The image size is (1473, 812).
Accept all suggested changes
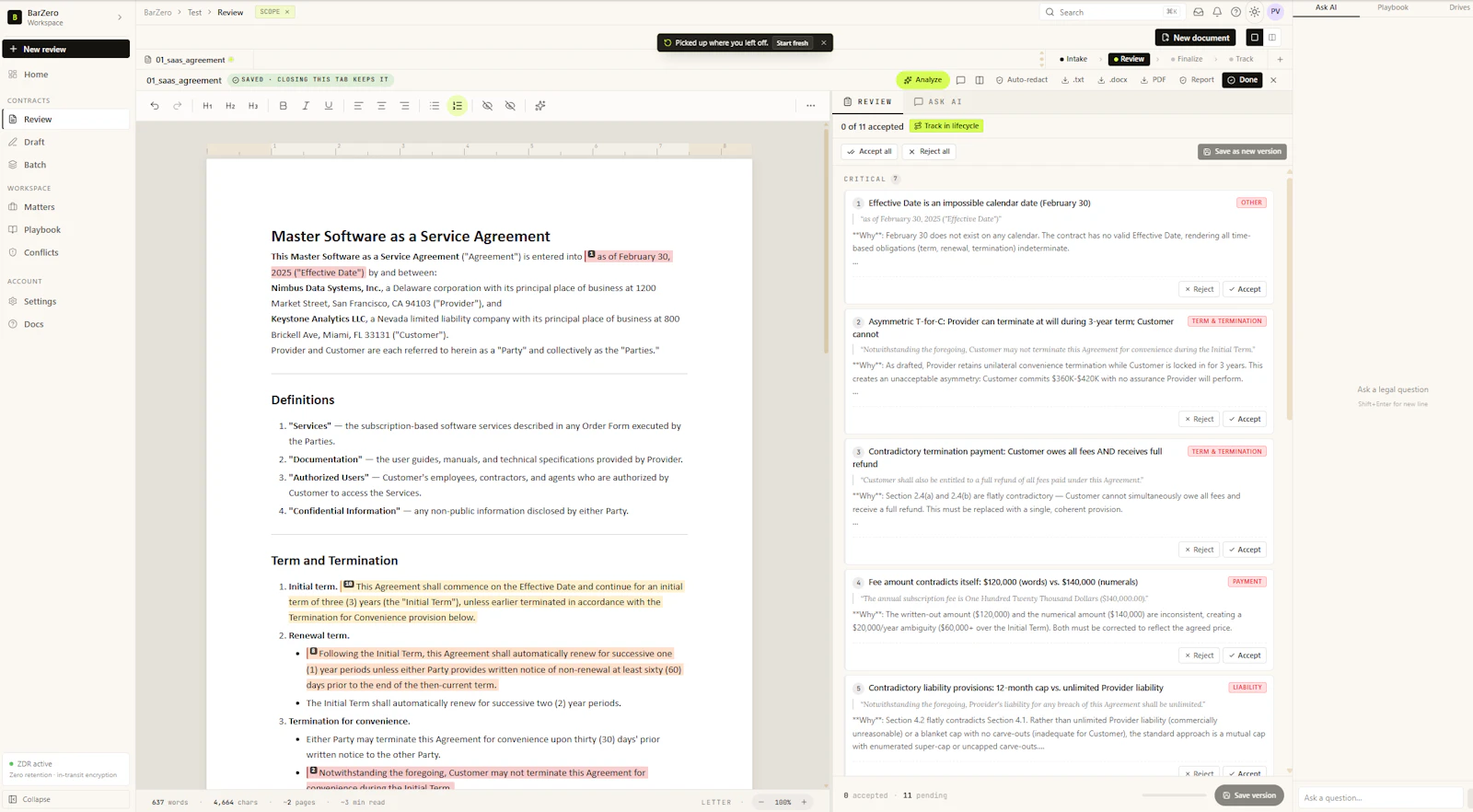click(x=870, y=152)
